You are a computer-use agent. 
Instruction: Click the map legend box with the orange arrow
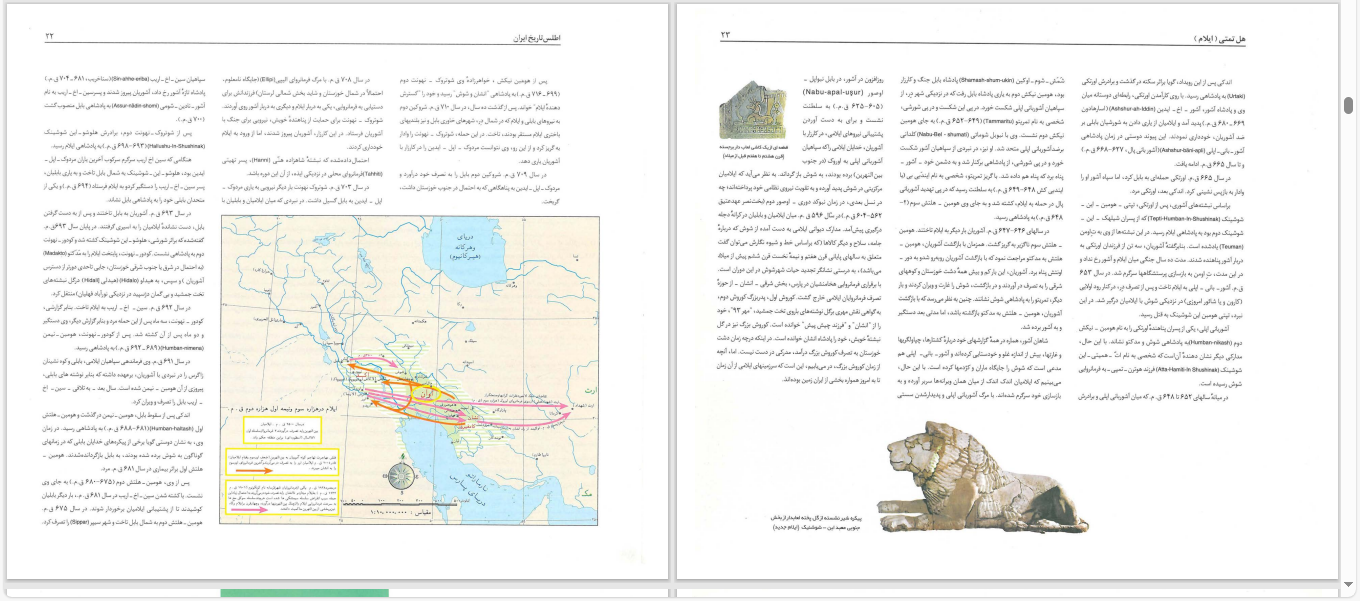[284, 461]
